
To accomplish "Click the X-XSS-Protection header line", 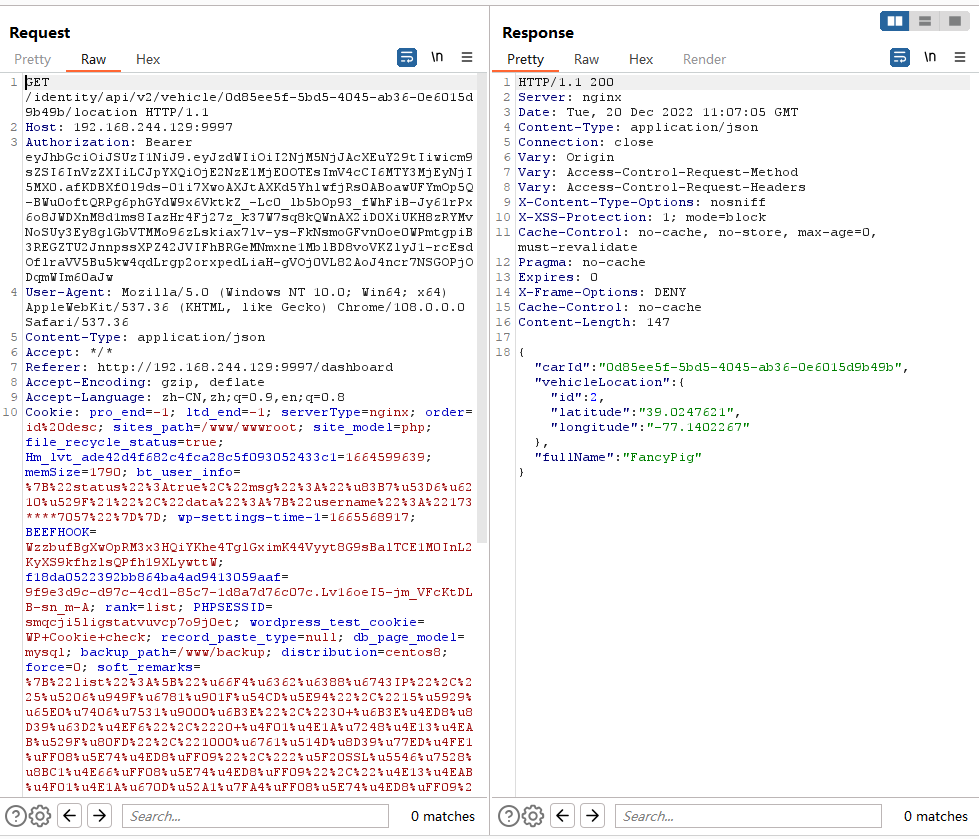I will coord(642,217).
